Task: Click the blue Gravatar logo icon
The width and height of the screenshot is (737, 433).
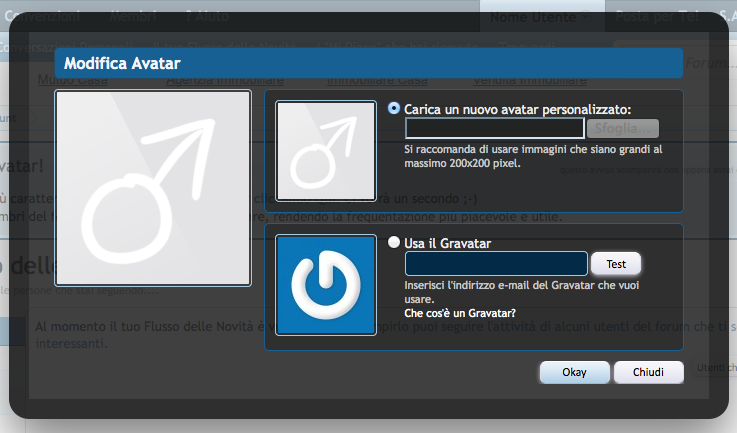Action: pos(326,285)
